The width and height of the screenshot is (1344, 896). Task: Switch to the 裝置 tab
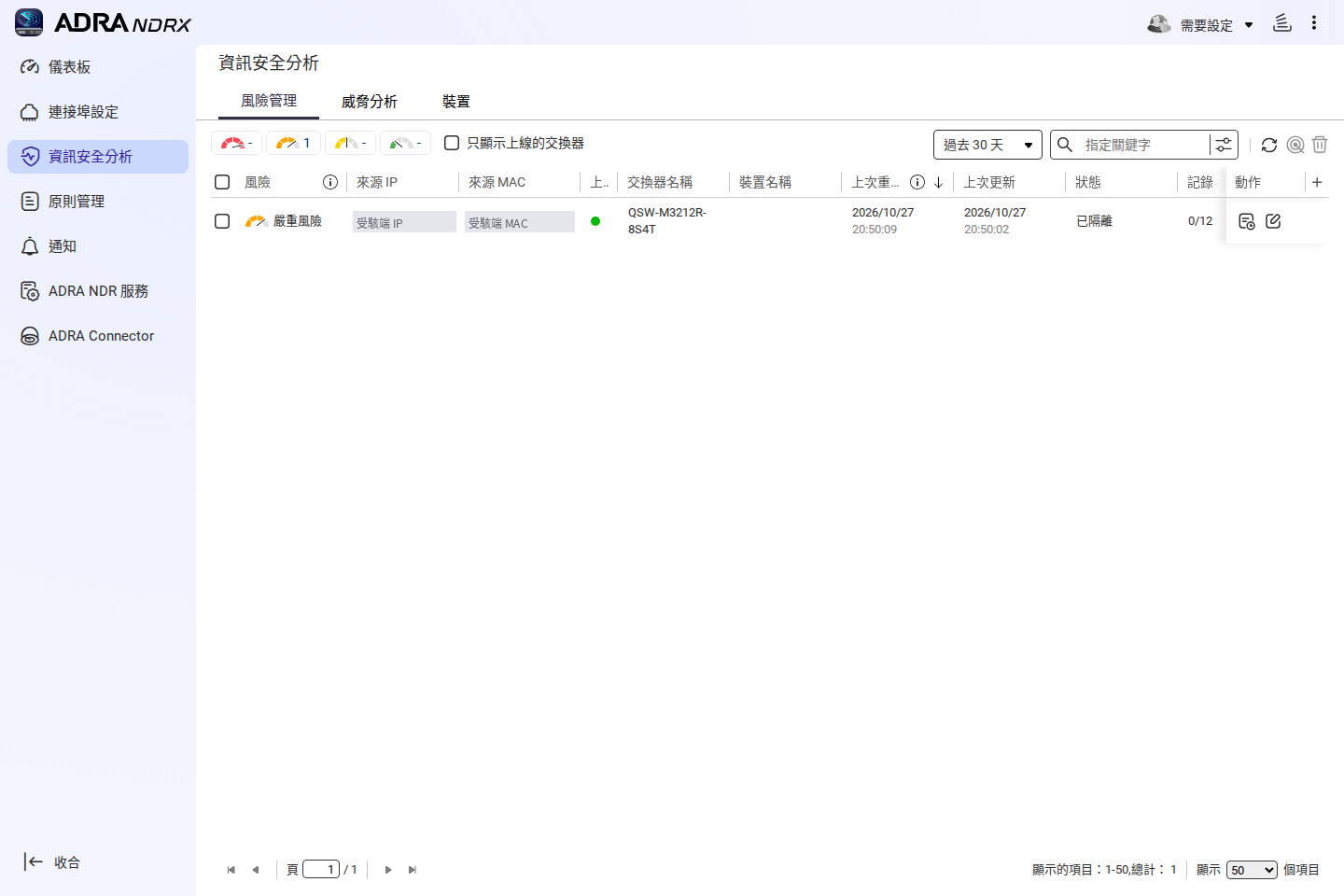click(456, 101)
